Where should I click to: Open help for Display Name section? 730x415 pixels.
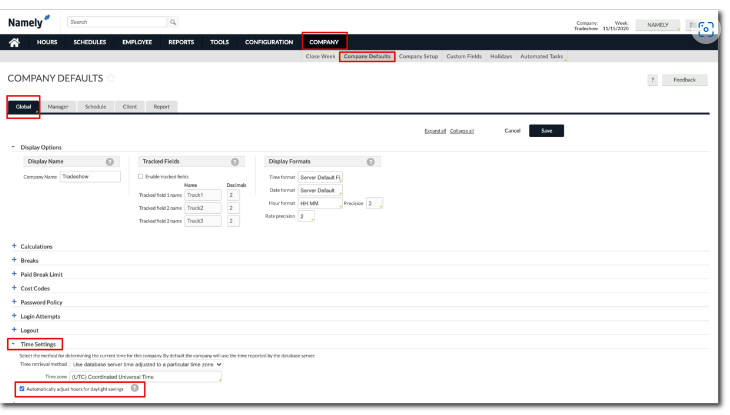click(x=109, y=162)
